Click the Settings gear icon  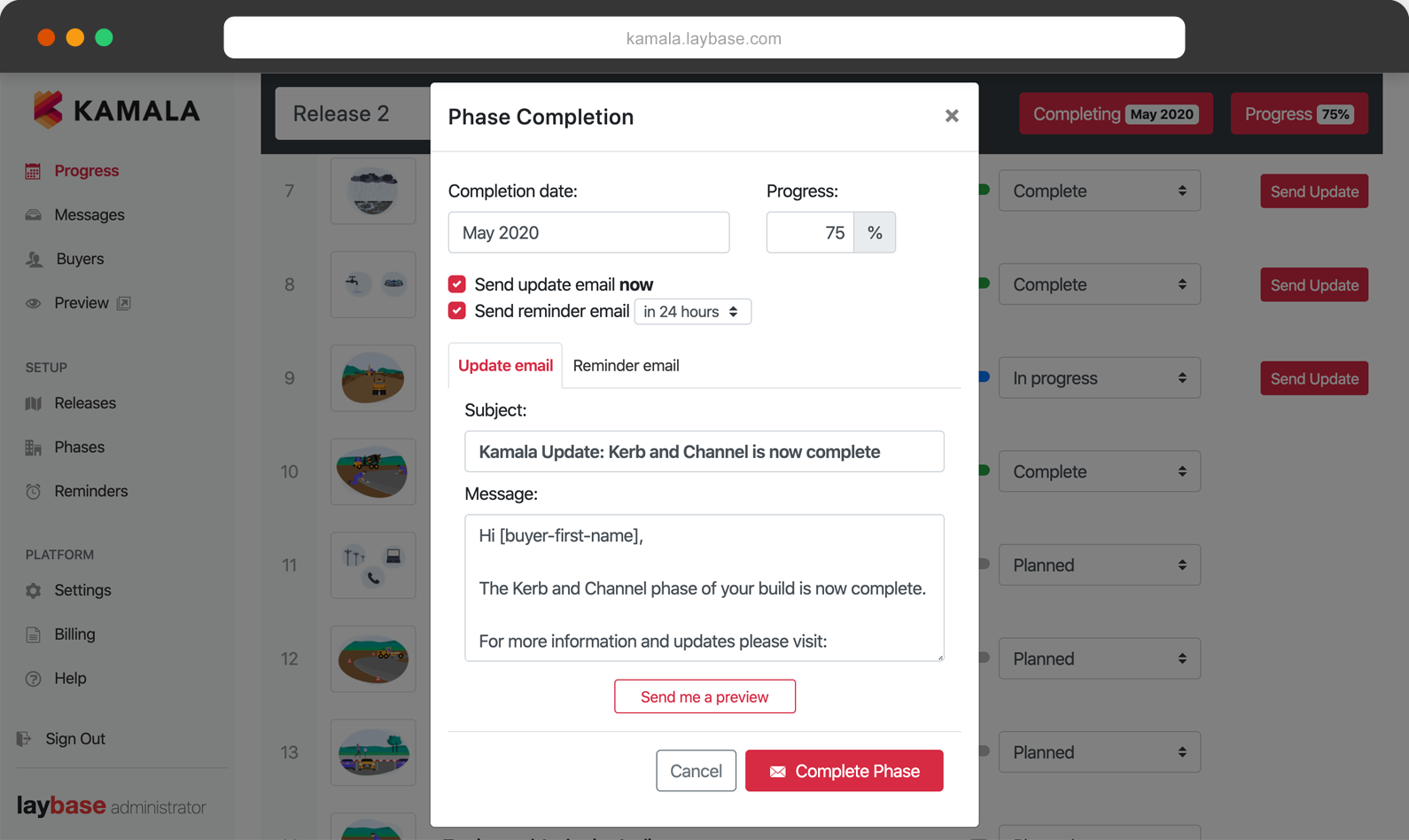tap(33, 590)
